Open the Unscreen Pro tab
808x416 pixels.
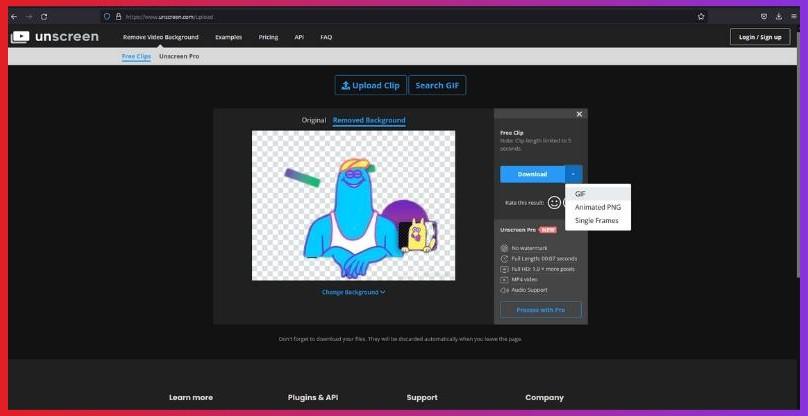click(179, 56)
